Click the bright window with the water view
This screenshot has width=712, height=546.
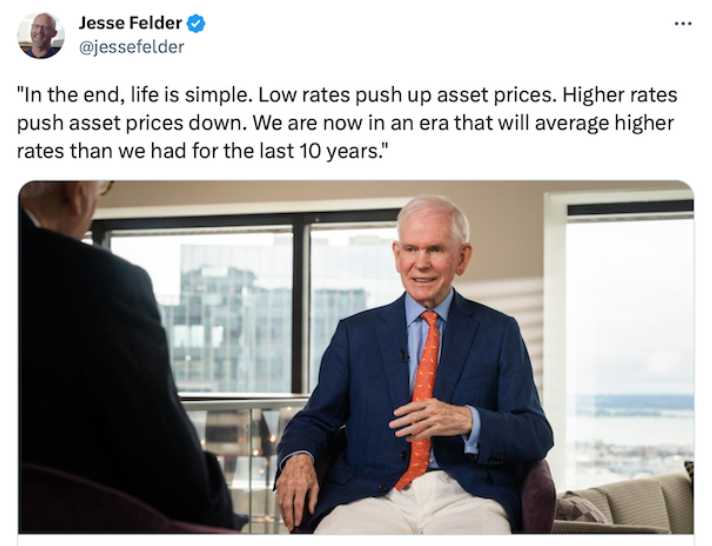[x=630, y=345]
